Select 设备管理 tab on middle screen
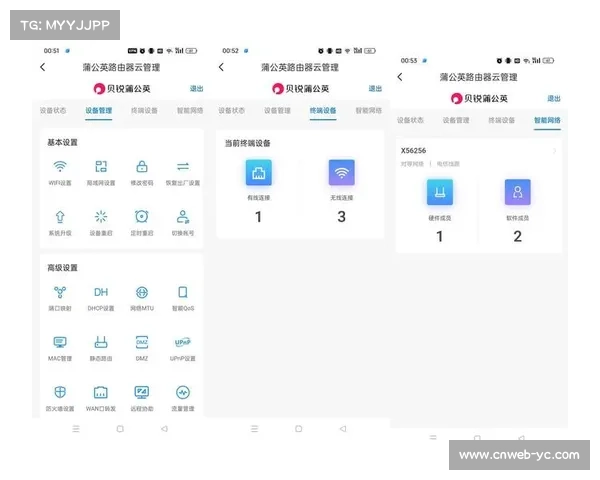 click(277, 111)
